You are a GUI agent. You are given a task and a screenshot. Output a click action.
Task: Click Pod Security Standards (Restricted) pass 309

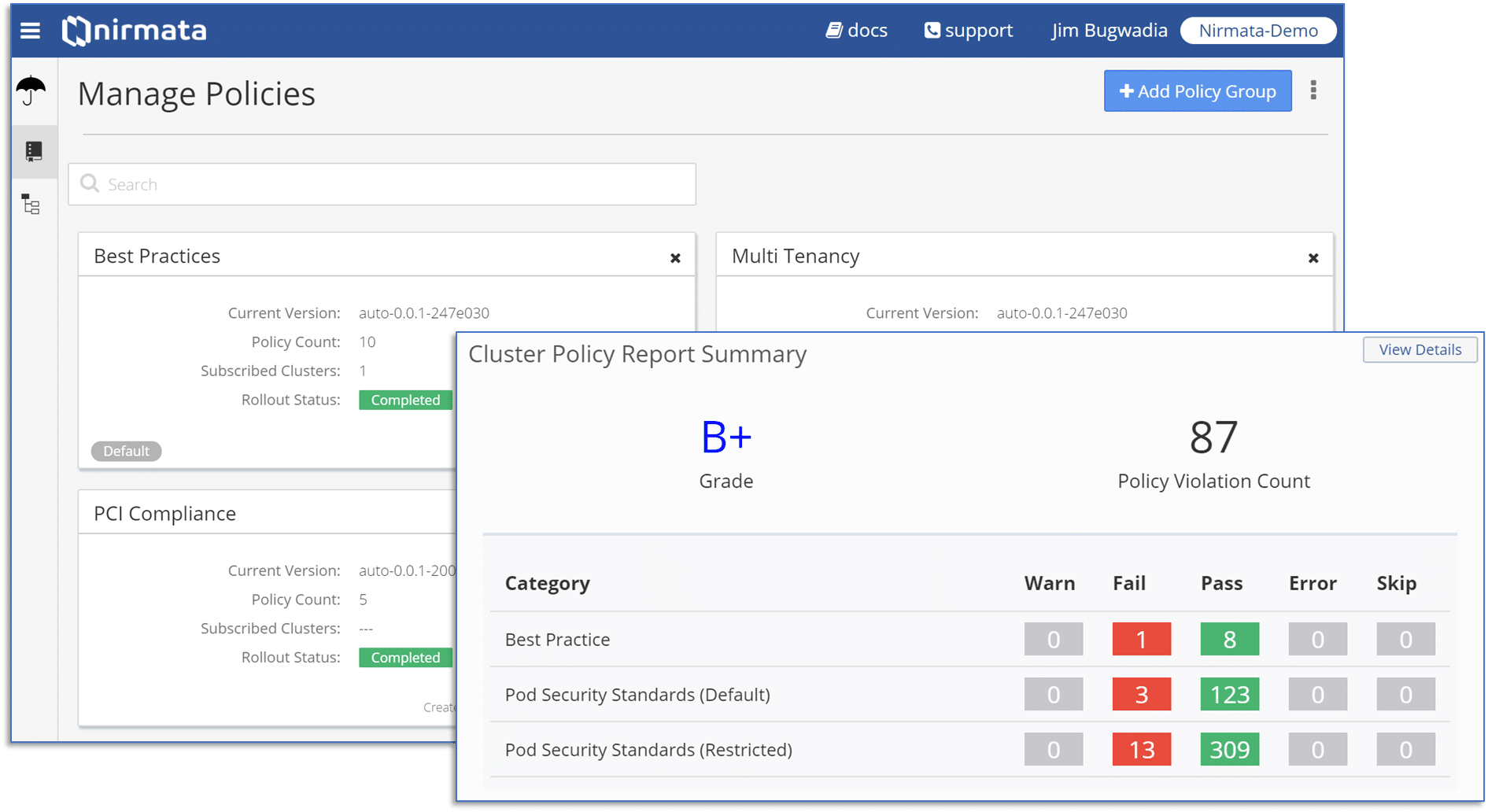[1230, 749]
